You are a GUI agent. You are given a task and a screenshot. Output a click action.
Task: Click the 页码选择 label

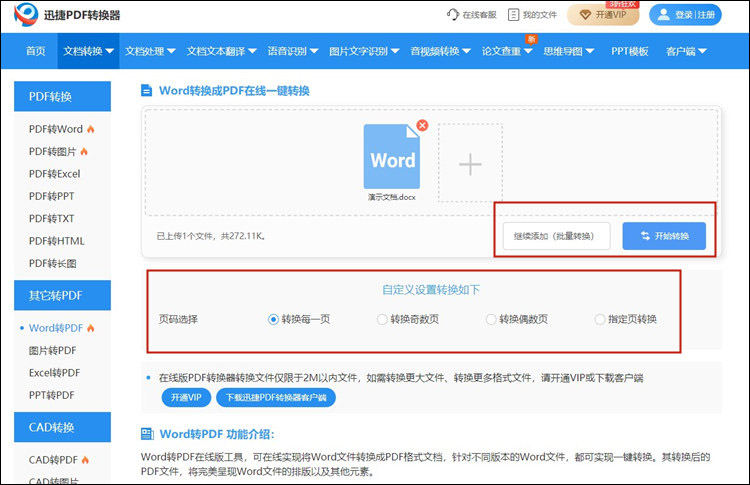click(x=178, y=319)
